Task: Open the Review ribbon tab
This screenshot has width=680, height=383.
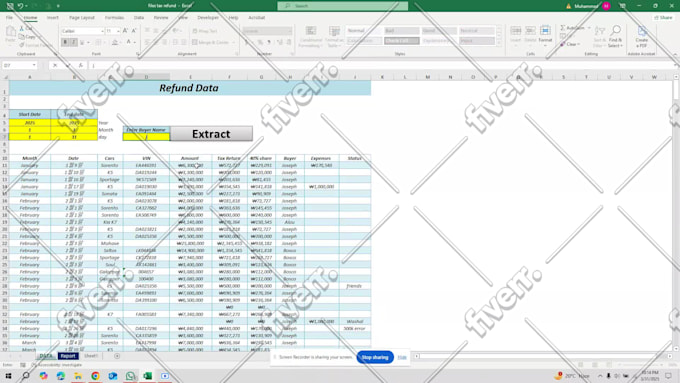Action: 161,18
